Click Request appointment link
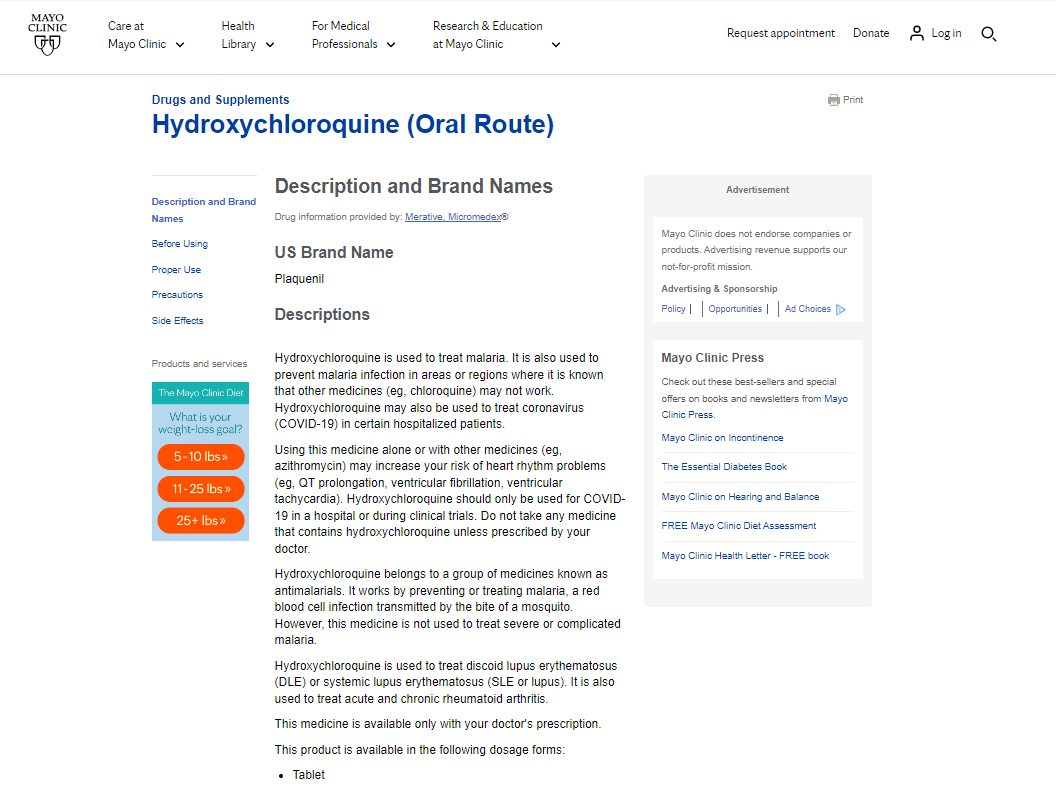Viewport: 1056px width, 793px height. 780,33
